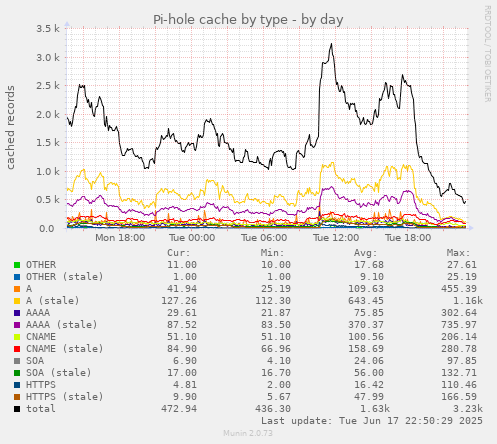
Task: Click the '2.5 k' y-axis tick label
Action: click(48, 86)
